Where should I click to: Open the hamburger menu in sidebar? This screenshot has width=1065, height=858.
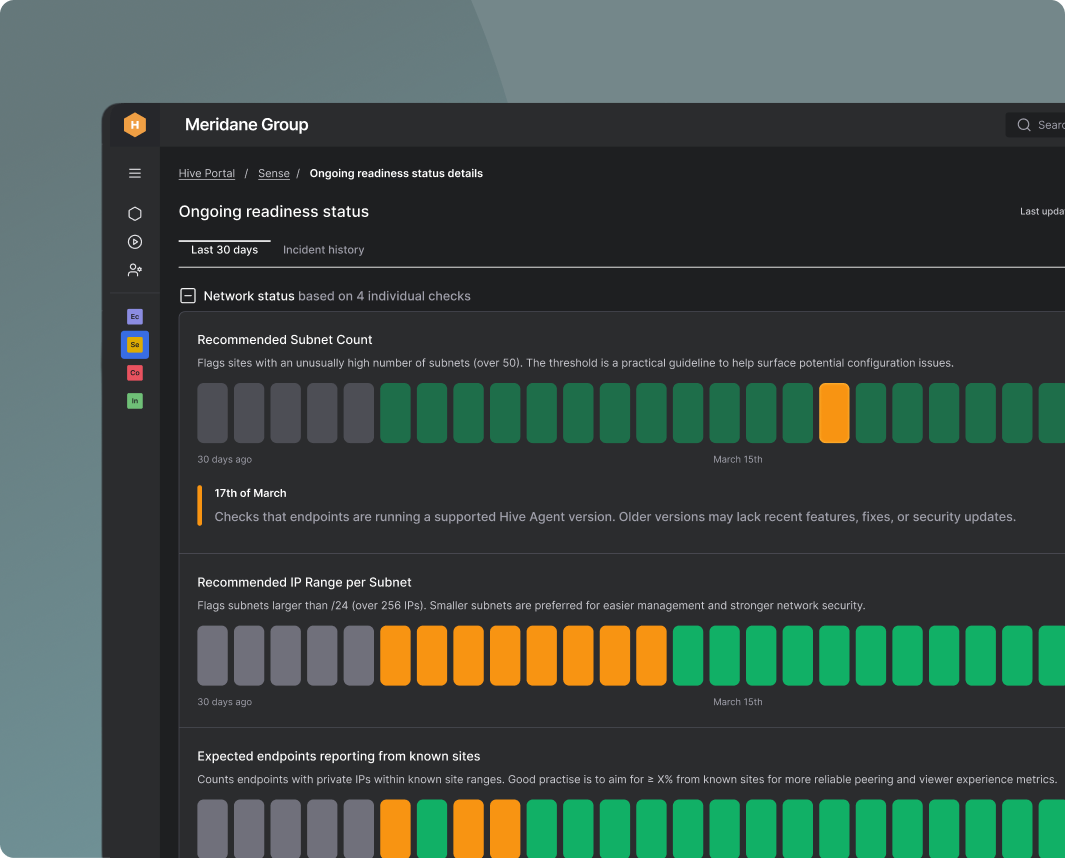pyautogui.click(x=134, y=173)
